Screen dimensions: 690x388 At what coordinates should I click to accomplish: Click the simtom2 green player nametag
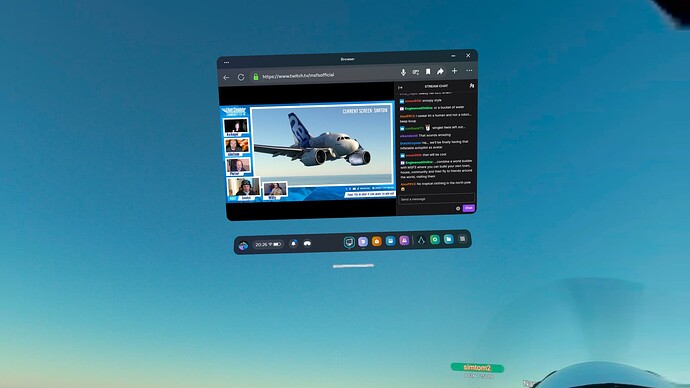(477, 367)
